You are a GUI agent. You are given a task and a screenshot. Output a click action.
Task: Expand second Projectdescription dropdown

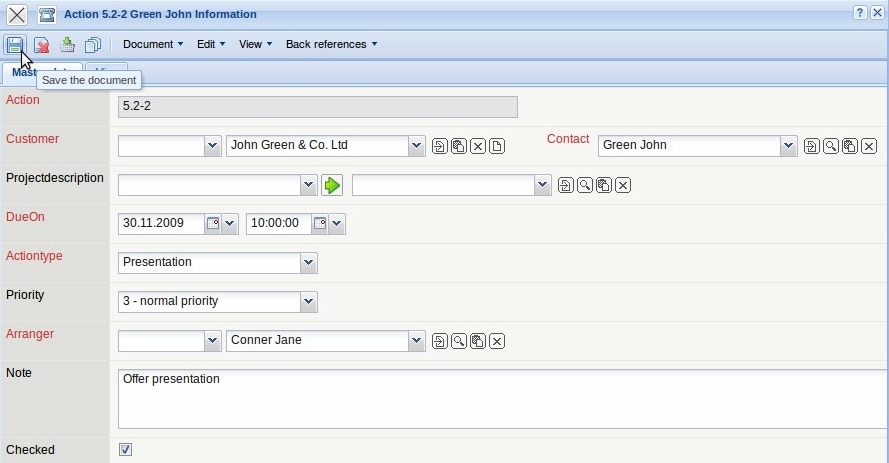coord(543,185)
